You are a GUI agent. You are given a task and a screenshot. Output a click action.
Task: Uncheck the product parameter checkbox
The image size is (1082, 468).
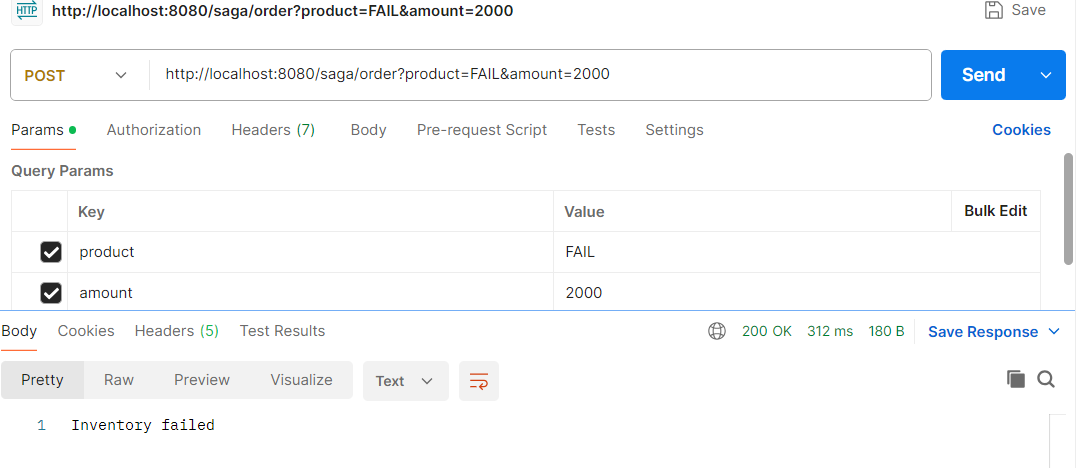tap(51, 252)
